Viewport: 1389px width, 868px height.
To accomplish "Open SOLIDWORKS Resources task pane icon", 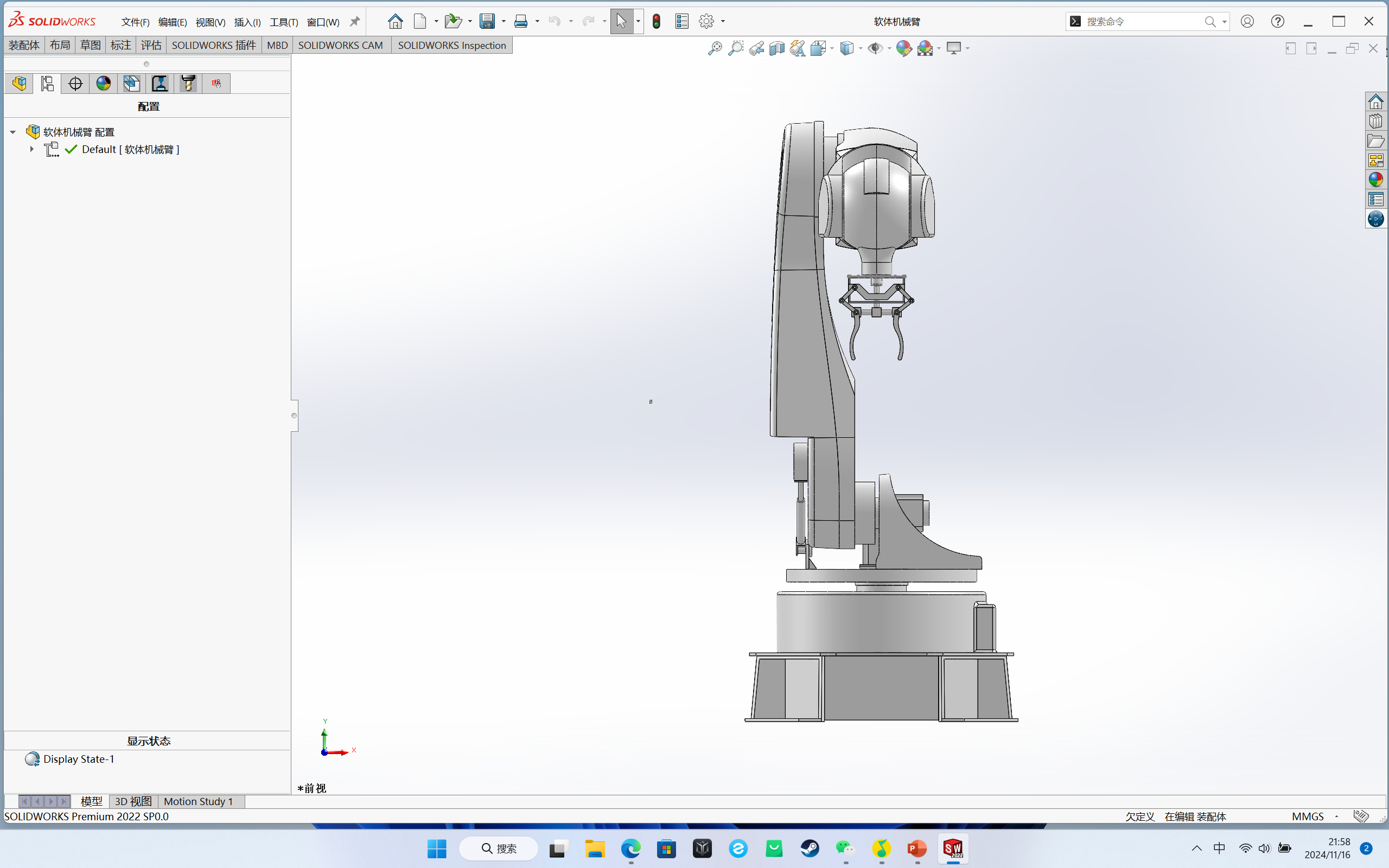I will coord(1376,101).
